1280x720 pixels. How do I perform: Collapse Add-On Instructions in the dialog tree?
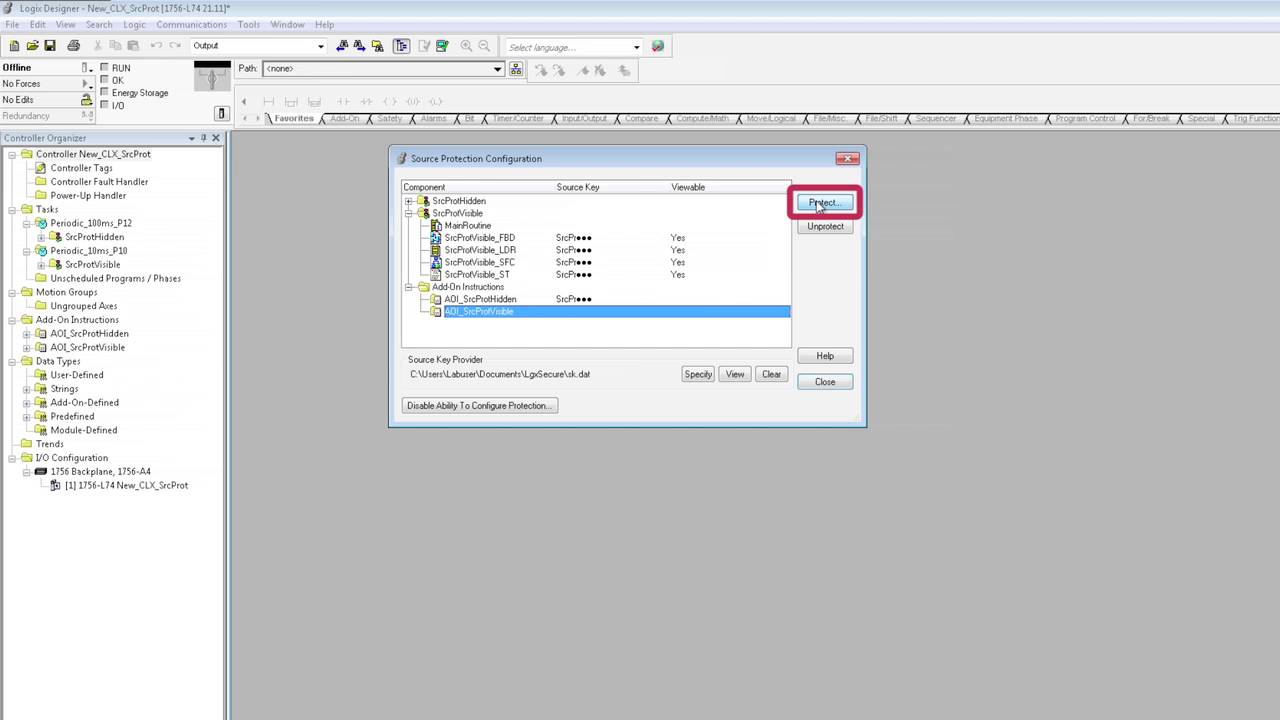[409, 287]
